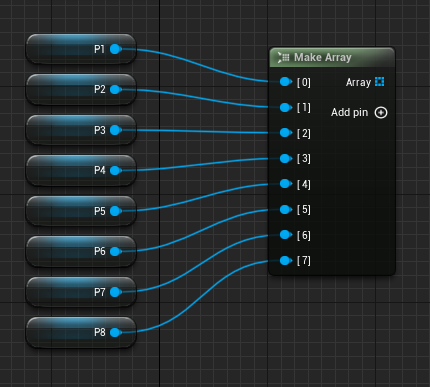Click the P5 node output pin
Viewport: 430px width, 387px height.
point(116,211)
